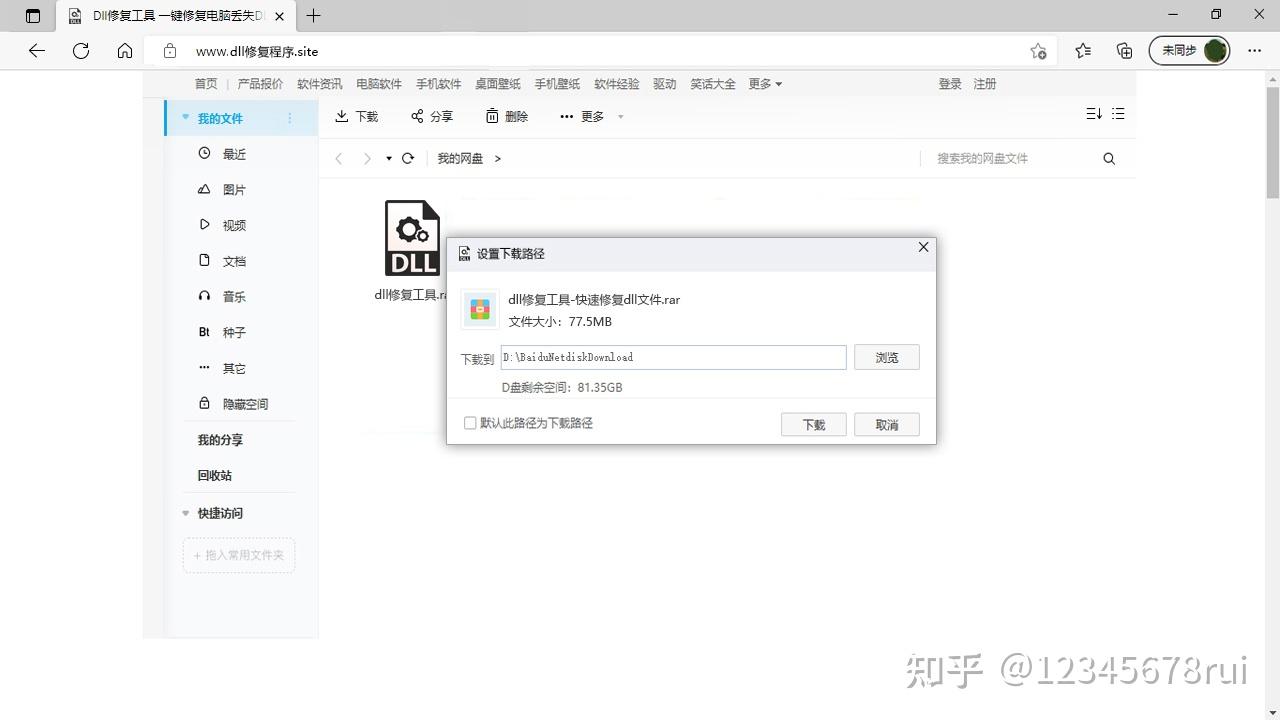
Task: Open 我的分享 in the sidebar
Action: pos(220,440)
